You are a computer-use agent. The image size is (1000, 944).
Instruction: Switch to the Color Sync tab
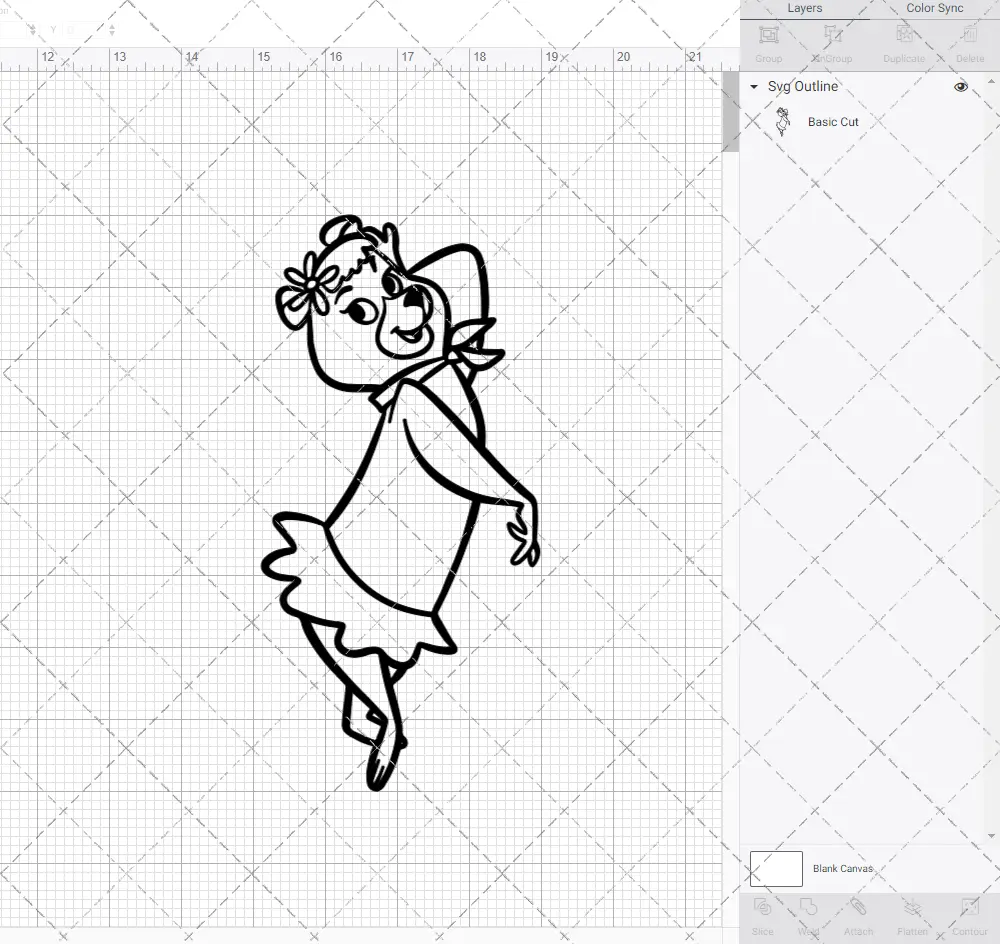click(934, 8)
